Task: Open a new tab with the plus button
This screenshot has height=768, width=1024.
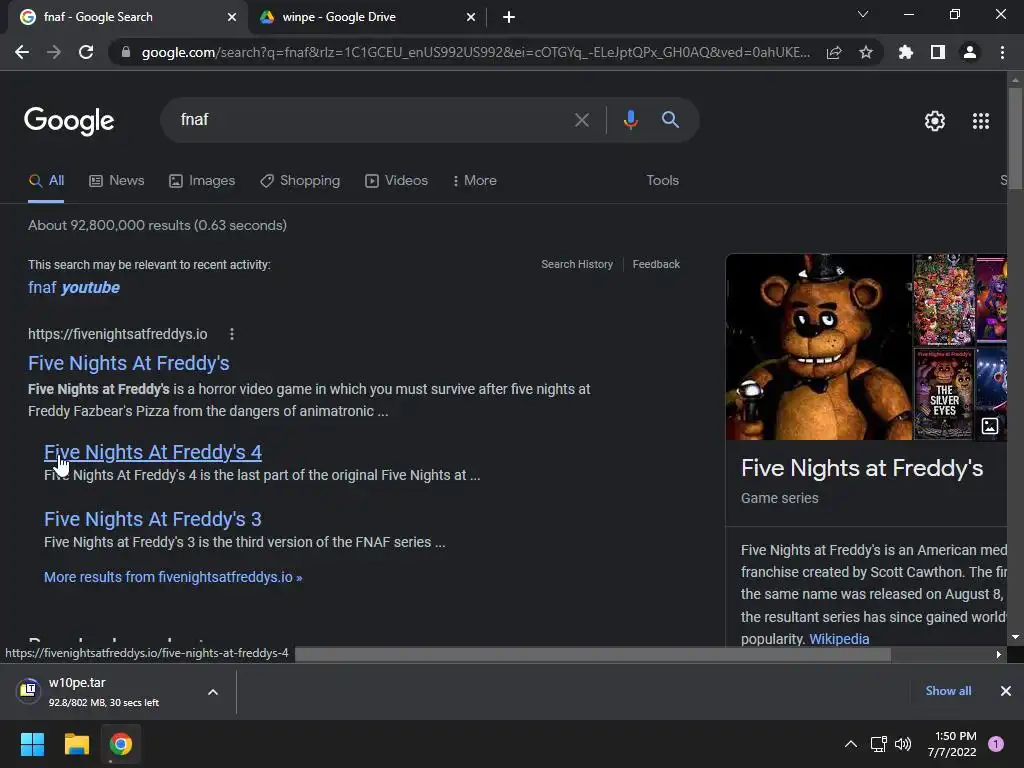Action: [x=509, y=17]
